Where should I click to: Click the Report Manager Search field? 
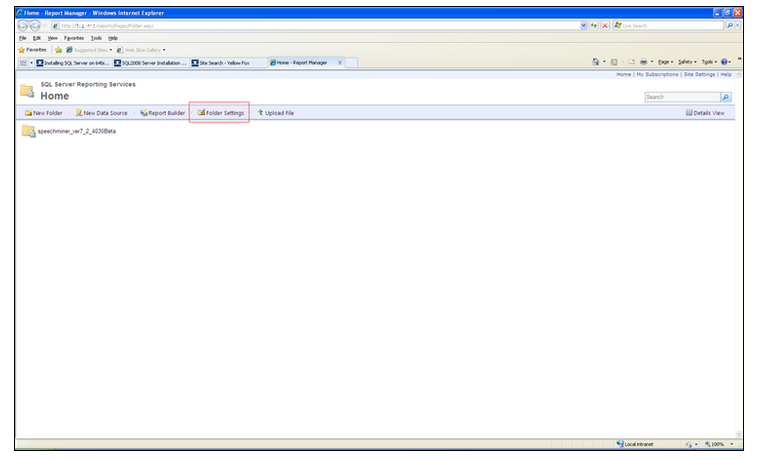click(x=682, y=97)
